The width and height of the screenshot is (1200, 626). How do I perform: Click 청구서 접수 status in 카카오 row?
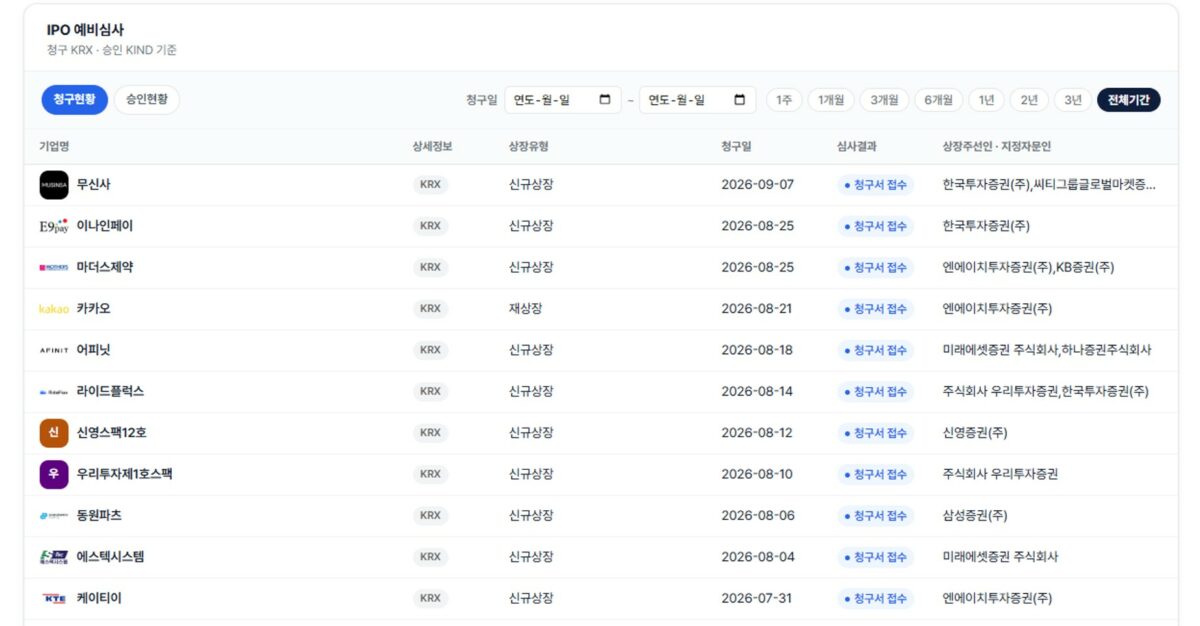pos(876,309)
